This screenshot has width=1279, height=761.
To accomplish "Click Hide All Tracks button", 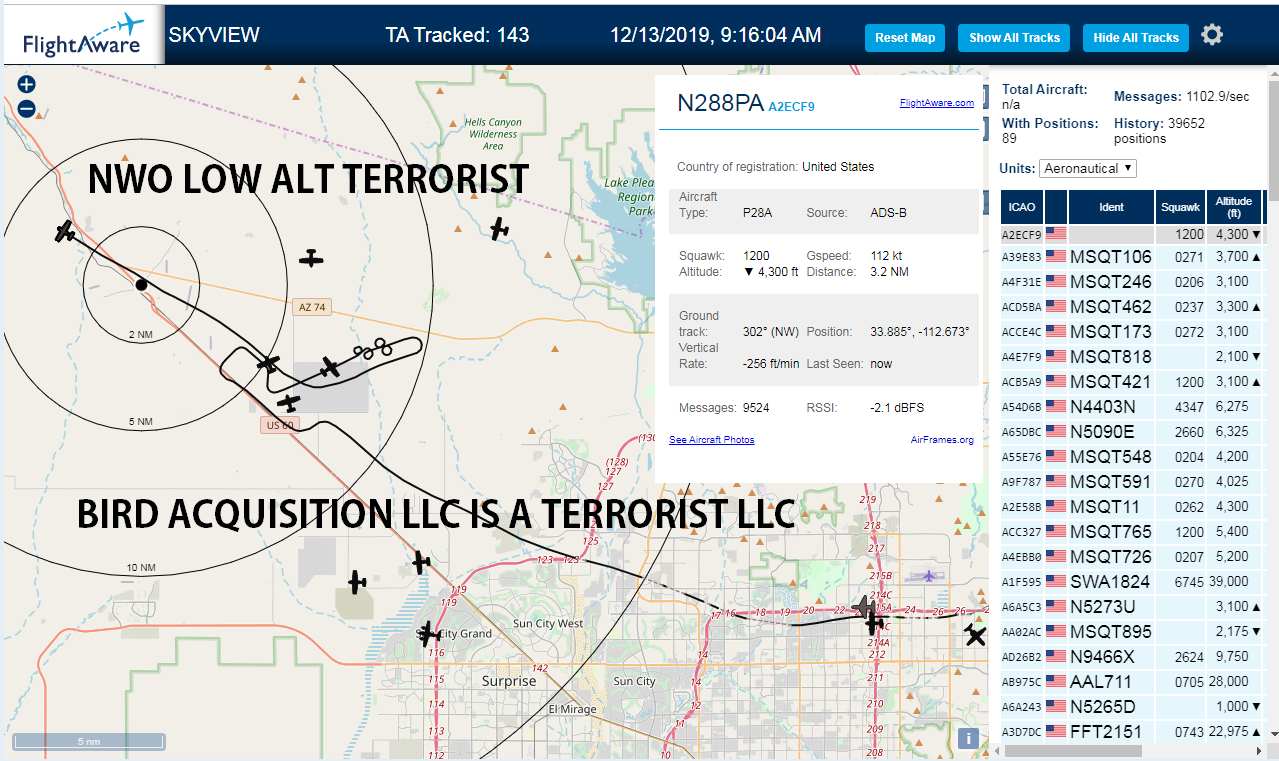I will tap(1136, 38).
